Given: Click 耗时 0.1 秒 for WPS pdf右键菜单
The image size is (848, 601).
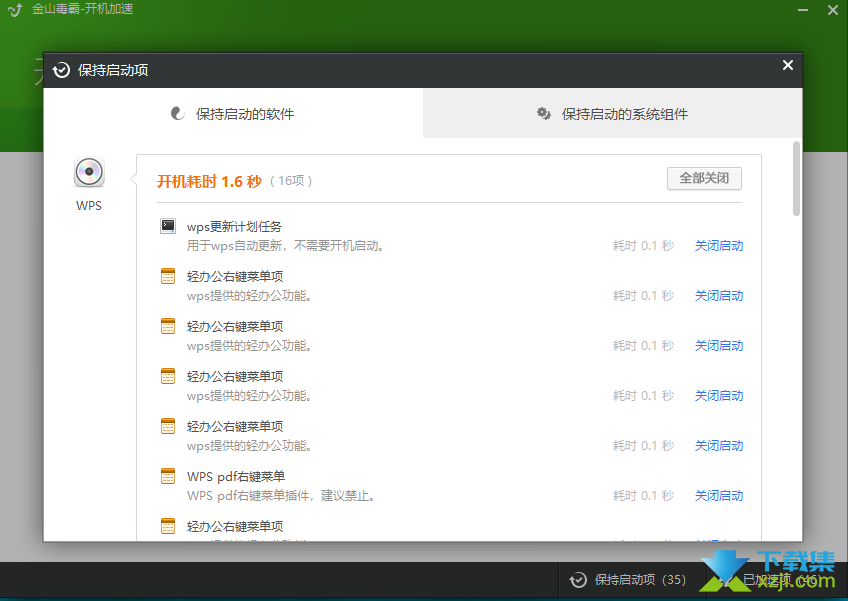Looking at the screenshot, I should tap(644, 496).
